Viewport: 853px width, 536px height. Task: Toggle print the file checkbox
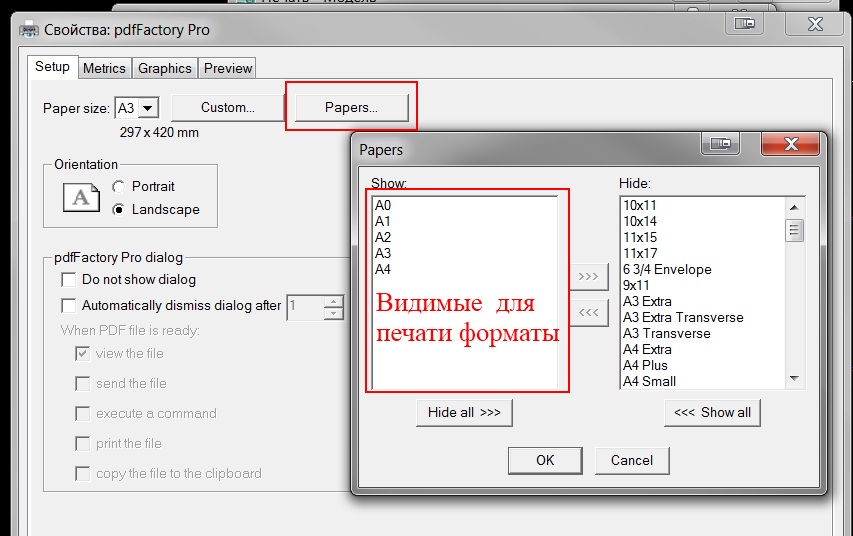point(82,443)
